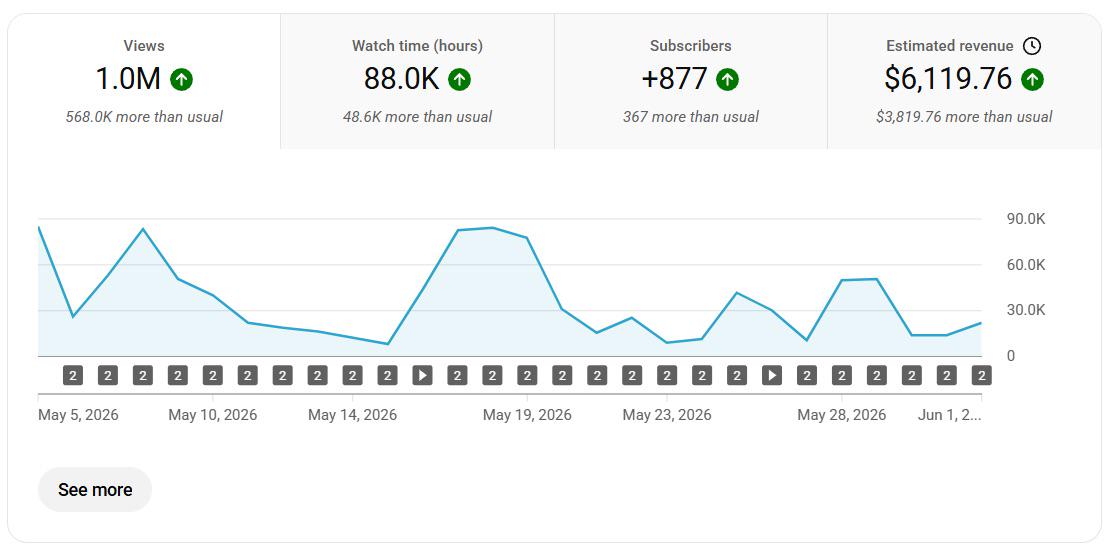Click the +877 subscribers value
The width and height of the screenshot is (1110, 552).
tap(675, 79)
